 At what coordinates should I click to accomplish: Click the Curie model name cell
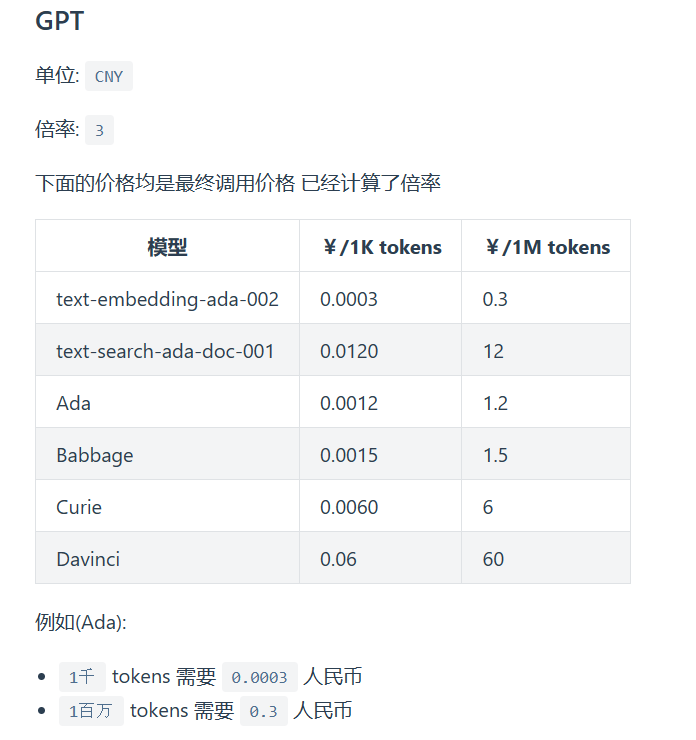click(79, 507)
